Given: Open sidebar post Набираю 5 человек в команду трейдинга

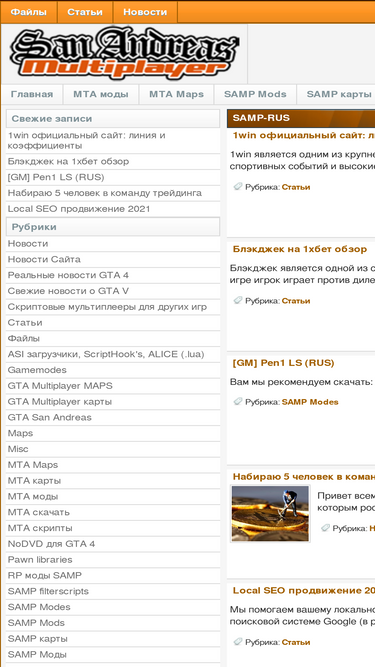Looking at the screenshot, I should click(x=105, y=193).
